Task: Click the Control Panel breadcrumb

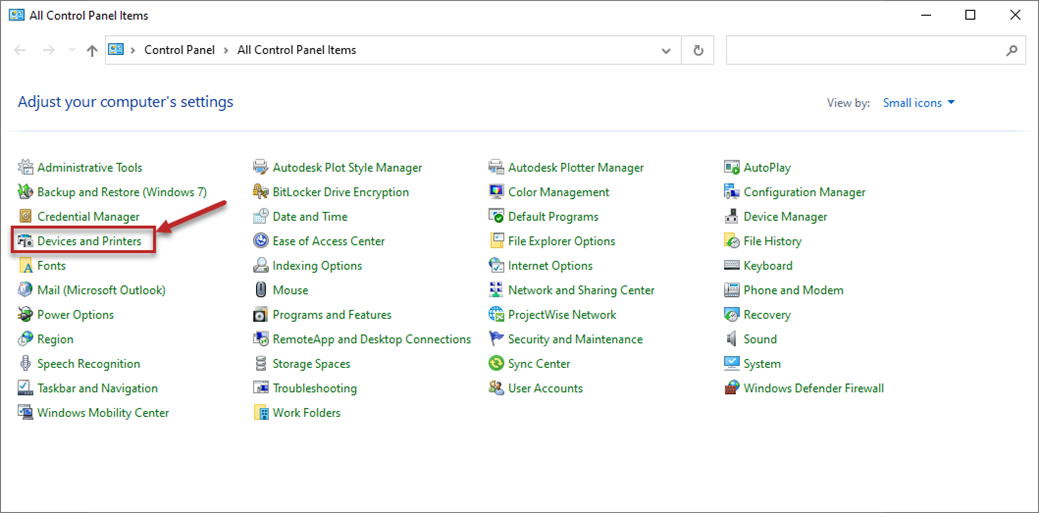Action: [x=180, y=50]
